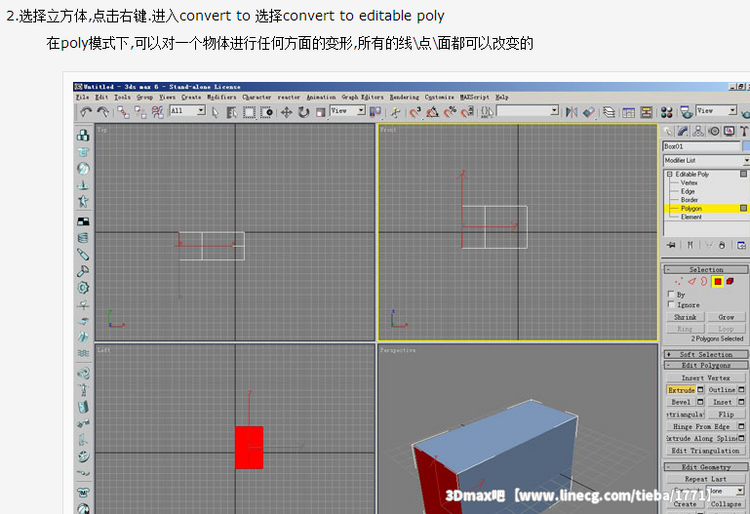This screenshot has width=750, height=514.
Task: Open the Display panel tab icon
Action: pos(729,131)
